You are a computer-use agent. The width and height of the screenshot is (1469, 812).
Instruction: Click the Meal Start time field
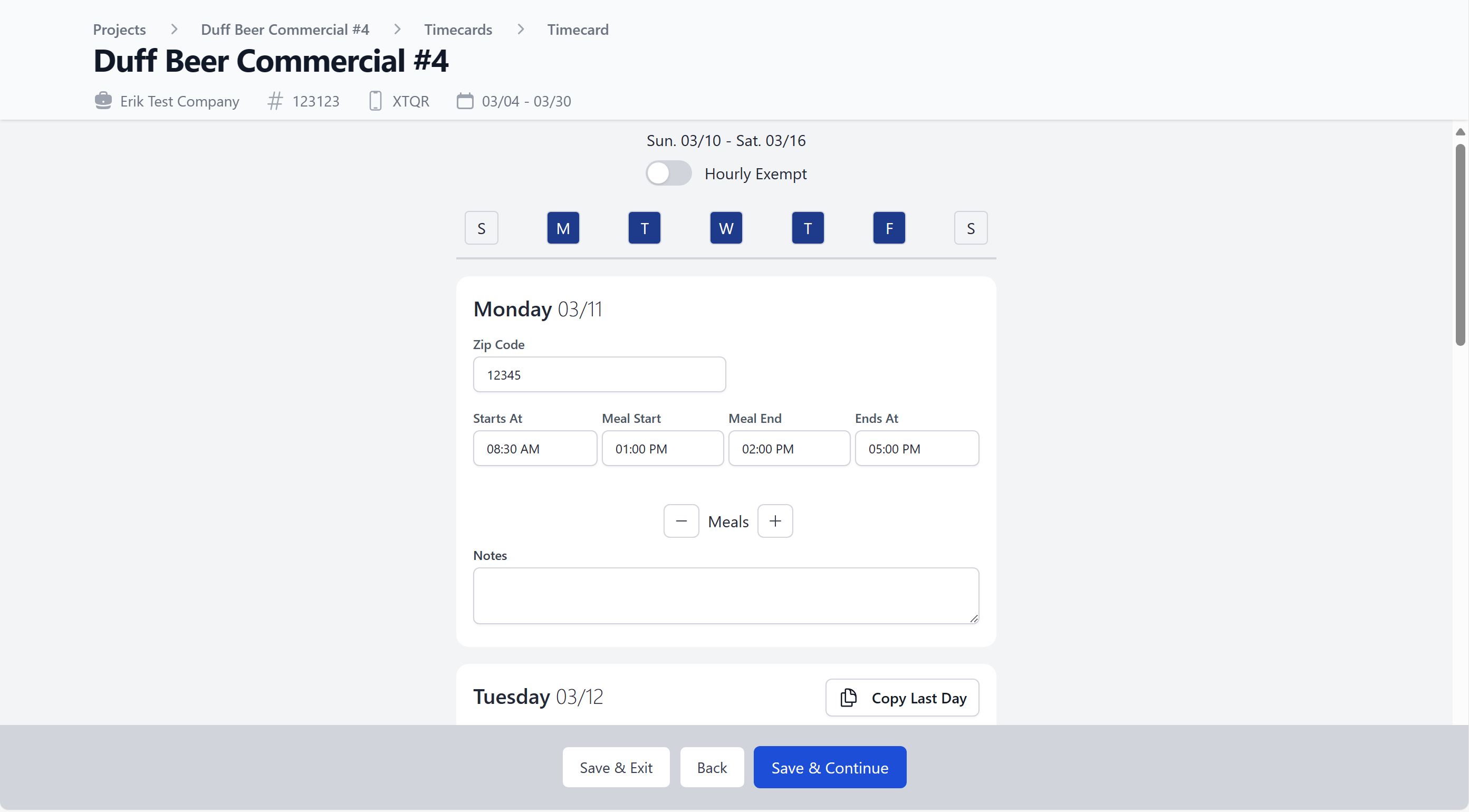tap(662, 449)
